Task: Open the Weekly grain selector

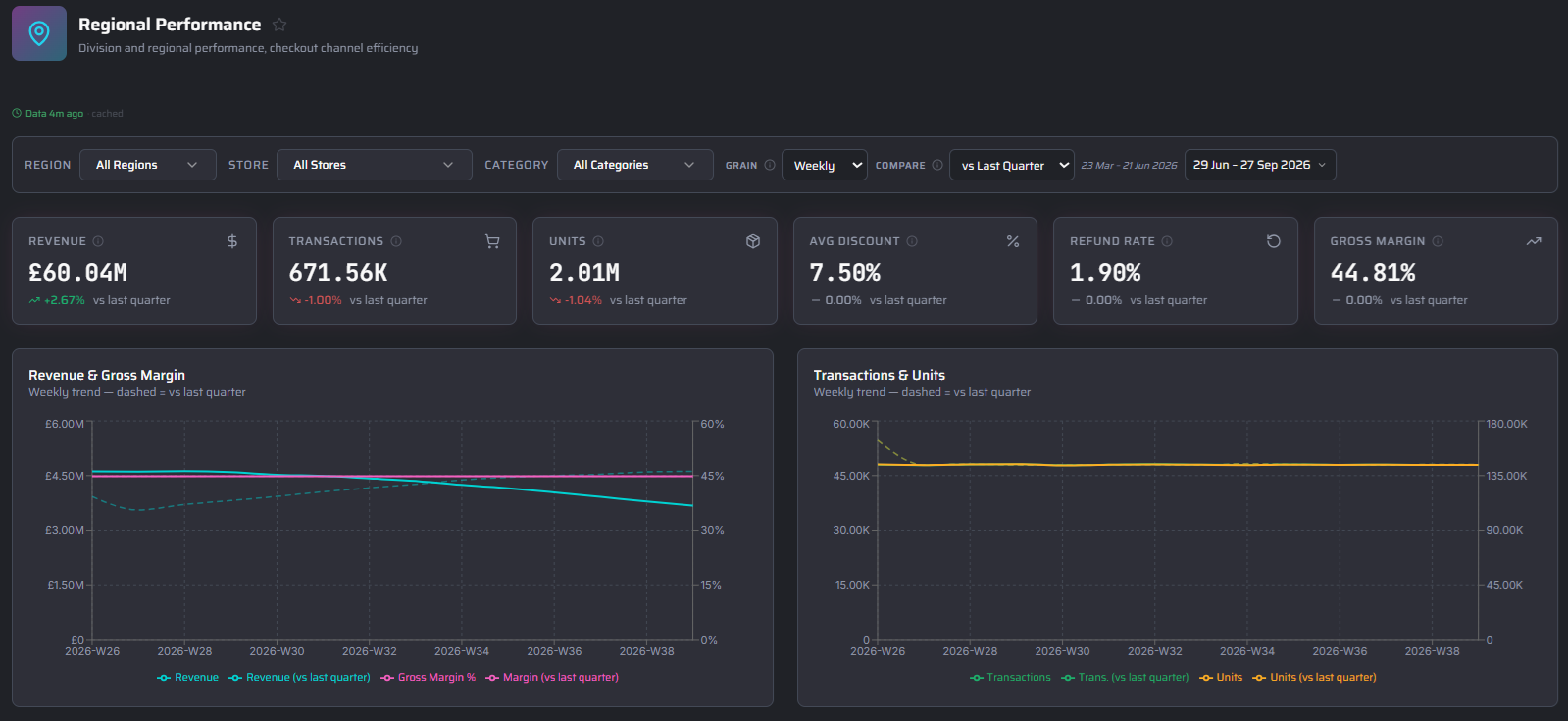Action: [x=825, y=165]
